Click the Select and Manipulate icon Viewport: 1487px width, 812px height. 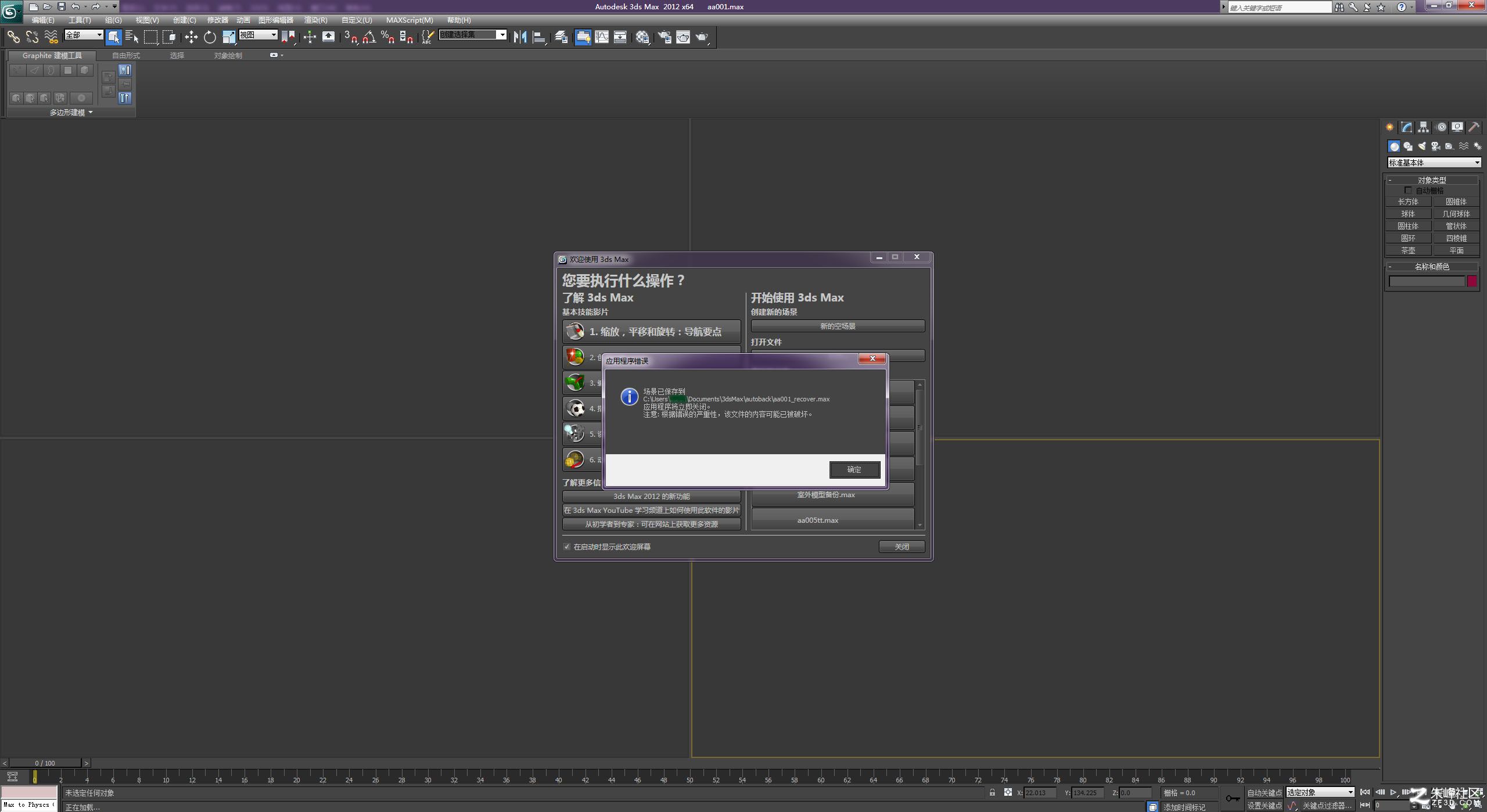point(310,37)
